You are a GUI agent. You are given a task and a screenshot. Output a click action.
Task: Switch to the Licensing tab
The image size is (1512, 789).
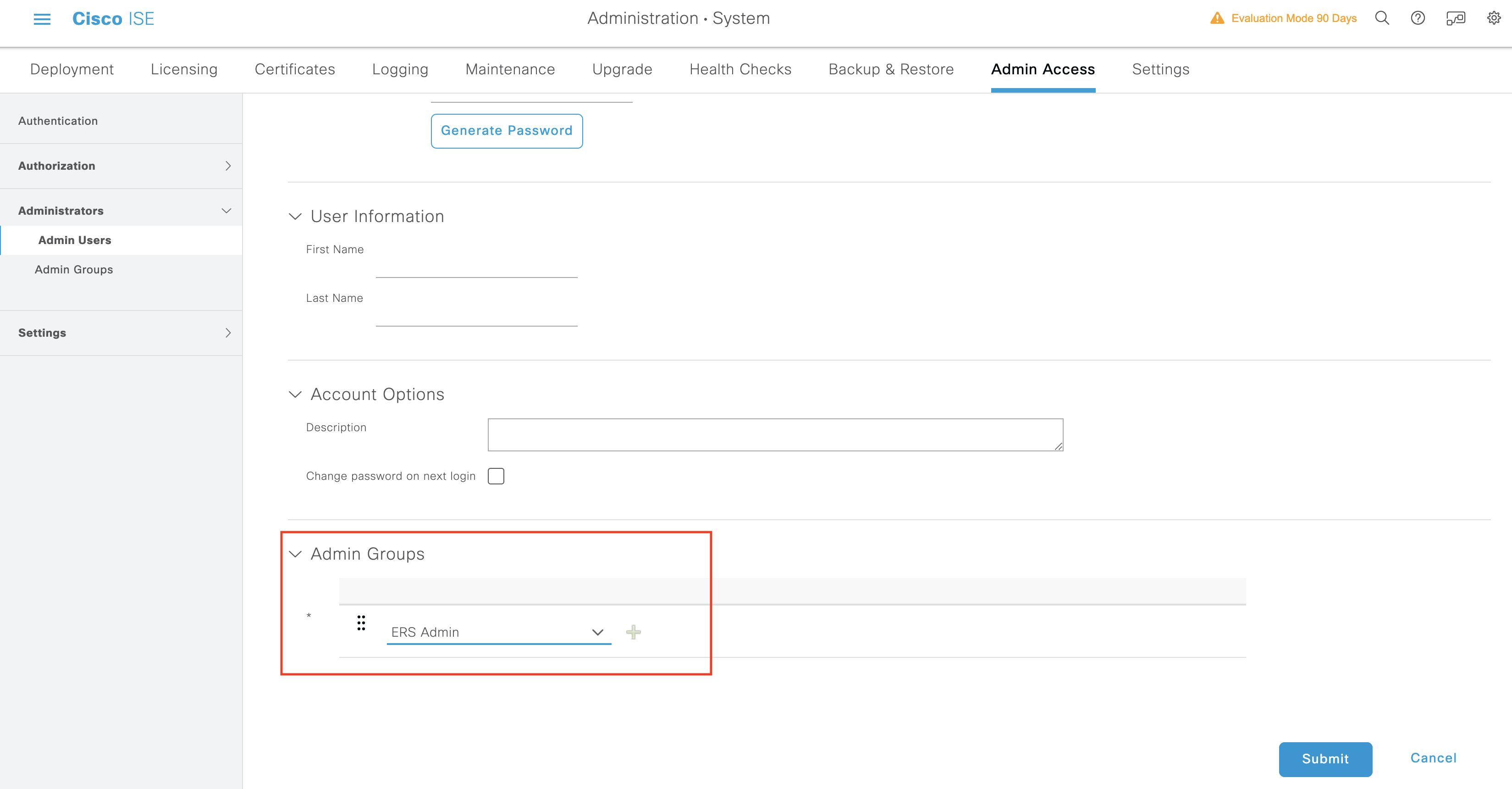(184, 69)
